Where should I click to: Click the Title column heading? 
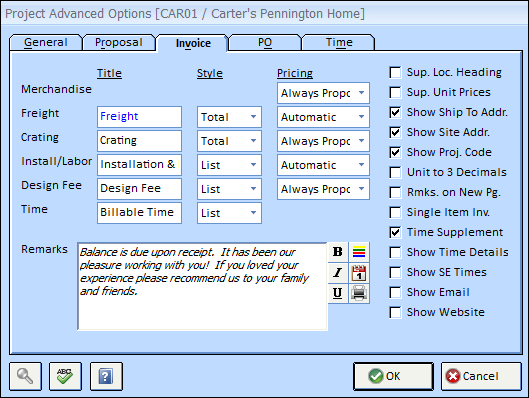109,73
